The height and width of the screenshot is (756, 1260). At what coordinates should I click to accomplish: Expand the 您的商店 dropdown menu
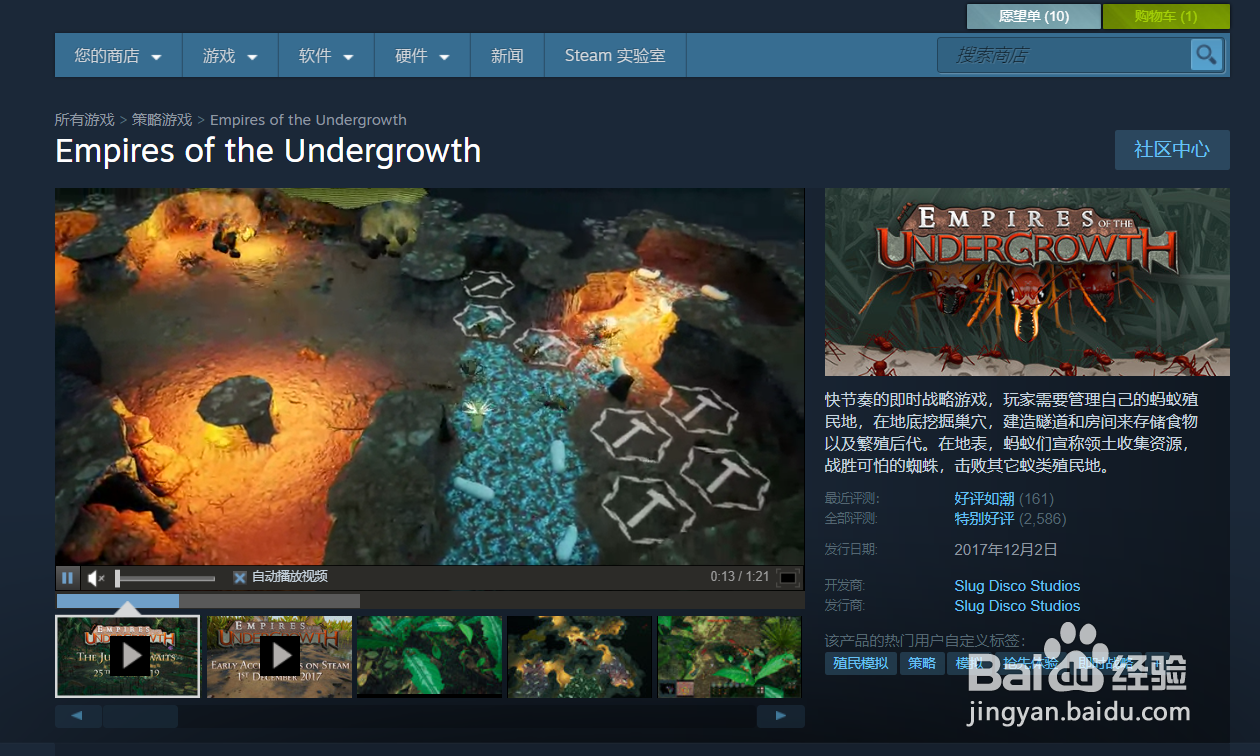tap(118, 56)
